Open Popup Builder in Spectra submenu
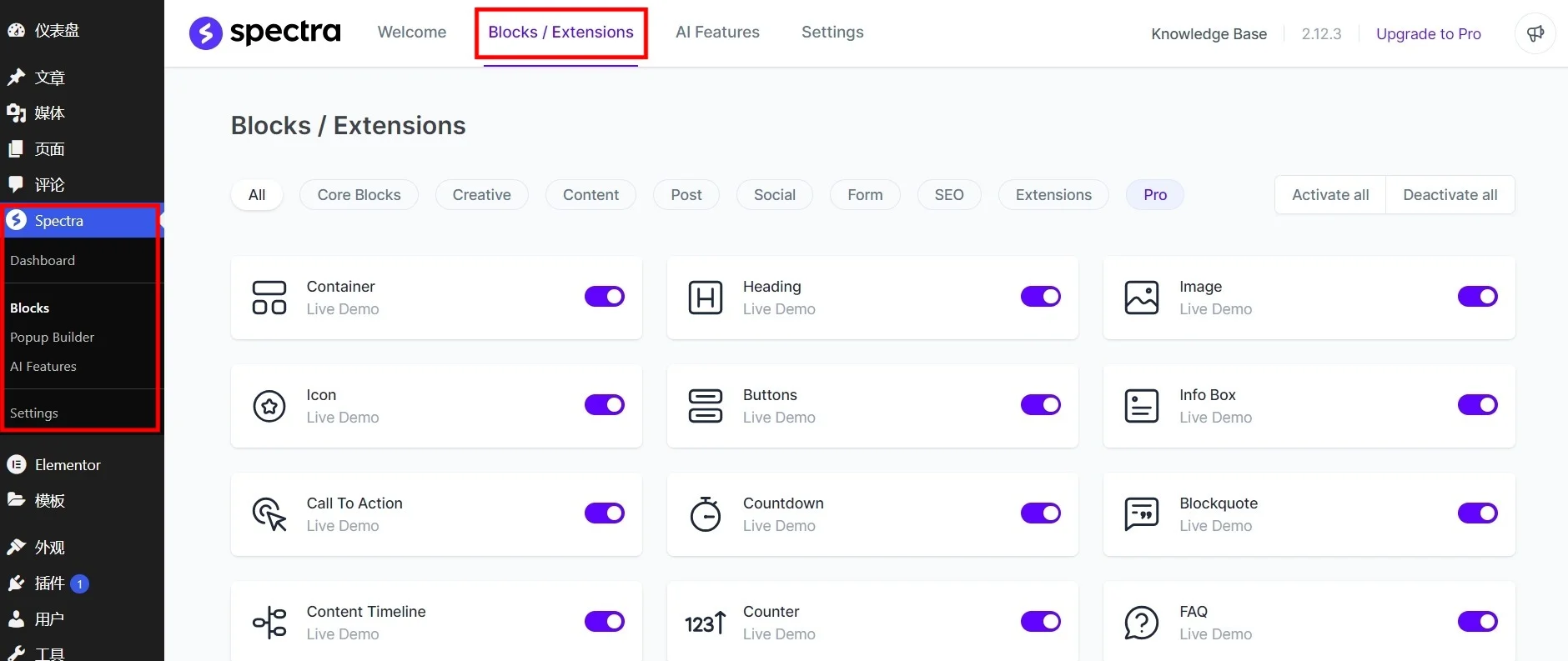 coord(52,338)
